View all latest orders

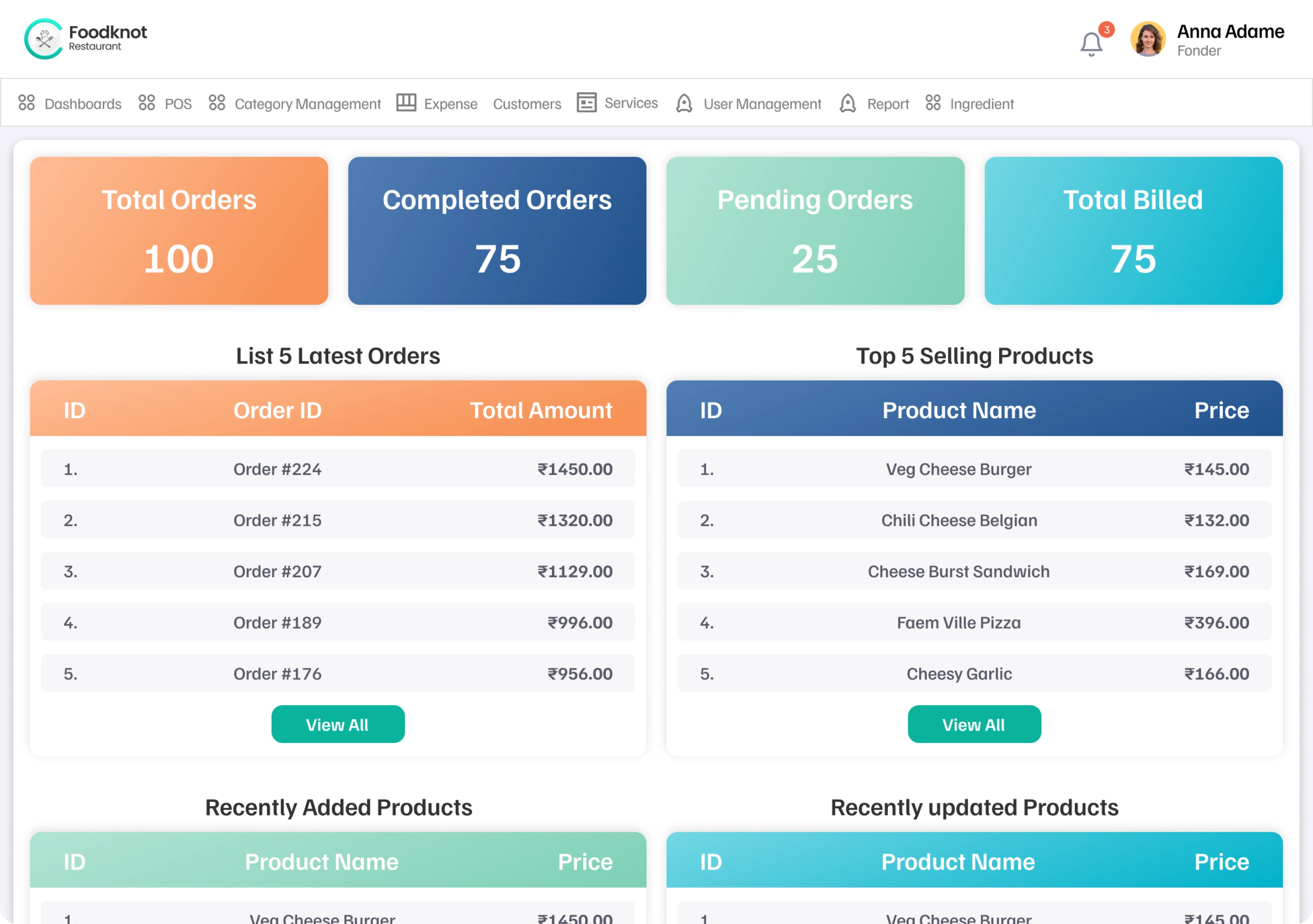337,724
